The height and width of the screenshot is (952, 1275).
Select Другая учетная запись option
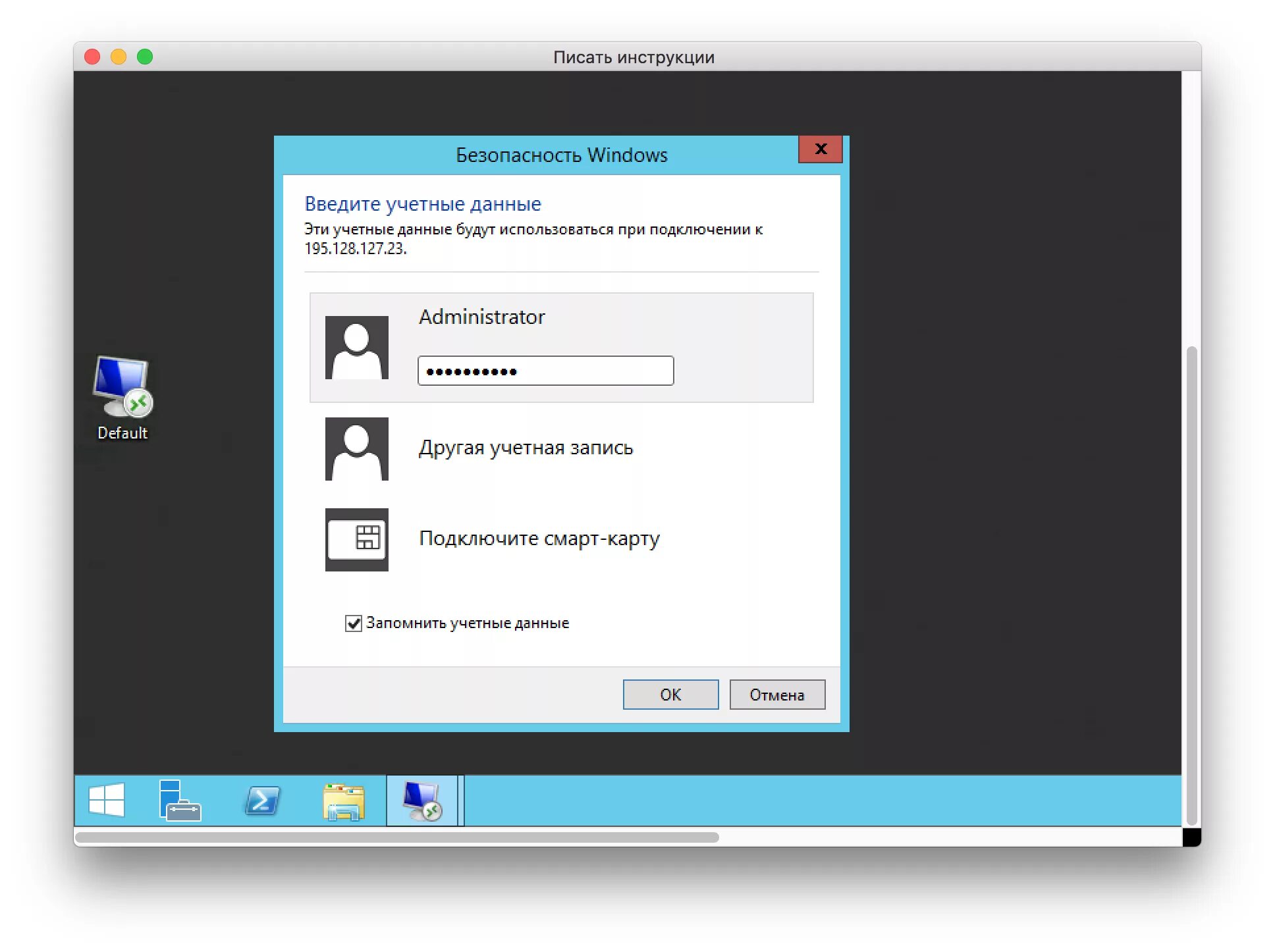point(526,448)
